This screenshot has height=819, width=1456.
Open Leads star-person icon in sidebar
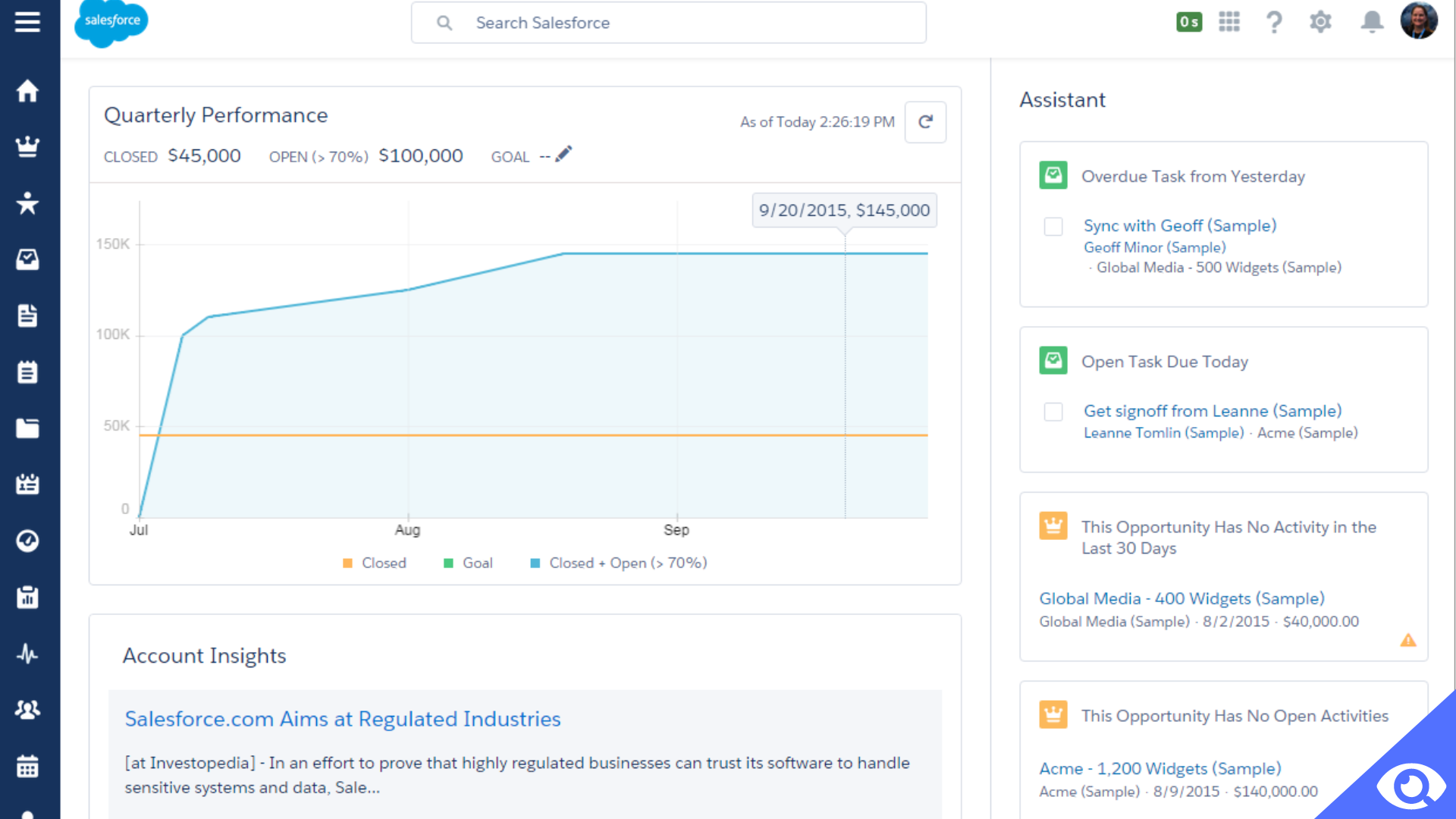(27, 202)
